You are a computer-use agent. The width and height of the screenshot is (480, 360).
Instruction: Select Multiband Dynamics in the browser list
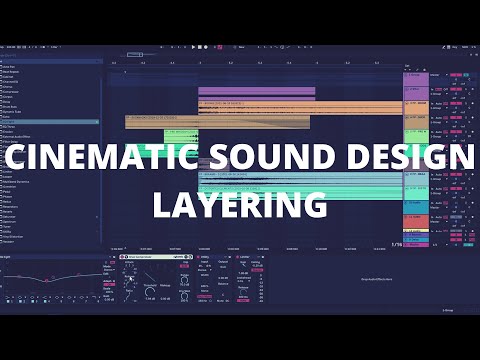16,182
